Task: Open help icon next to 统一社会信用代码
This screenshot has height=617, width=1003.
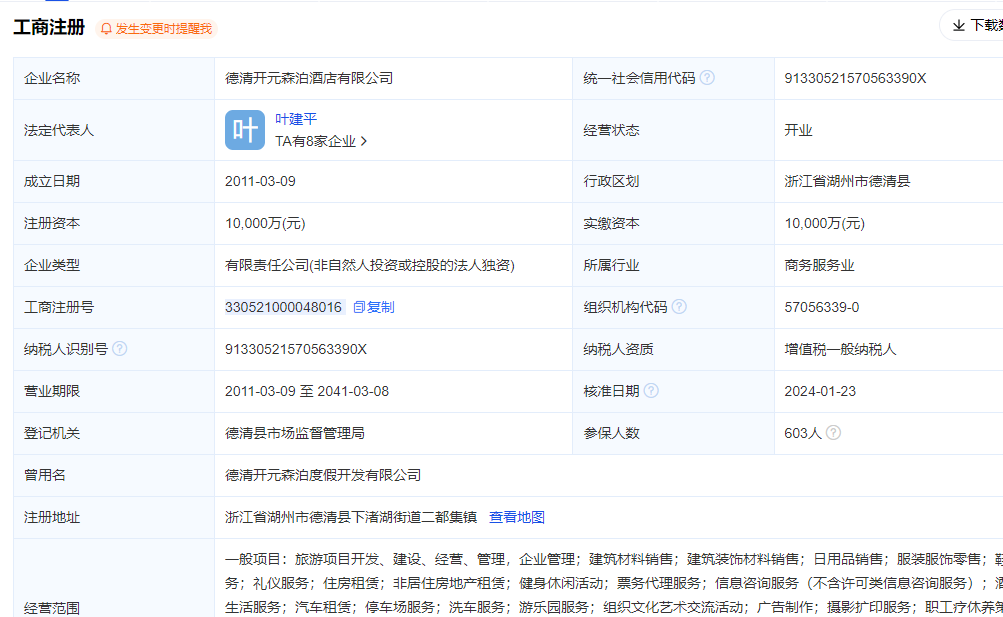Action: 707,77
